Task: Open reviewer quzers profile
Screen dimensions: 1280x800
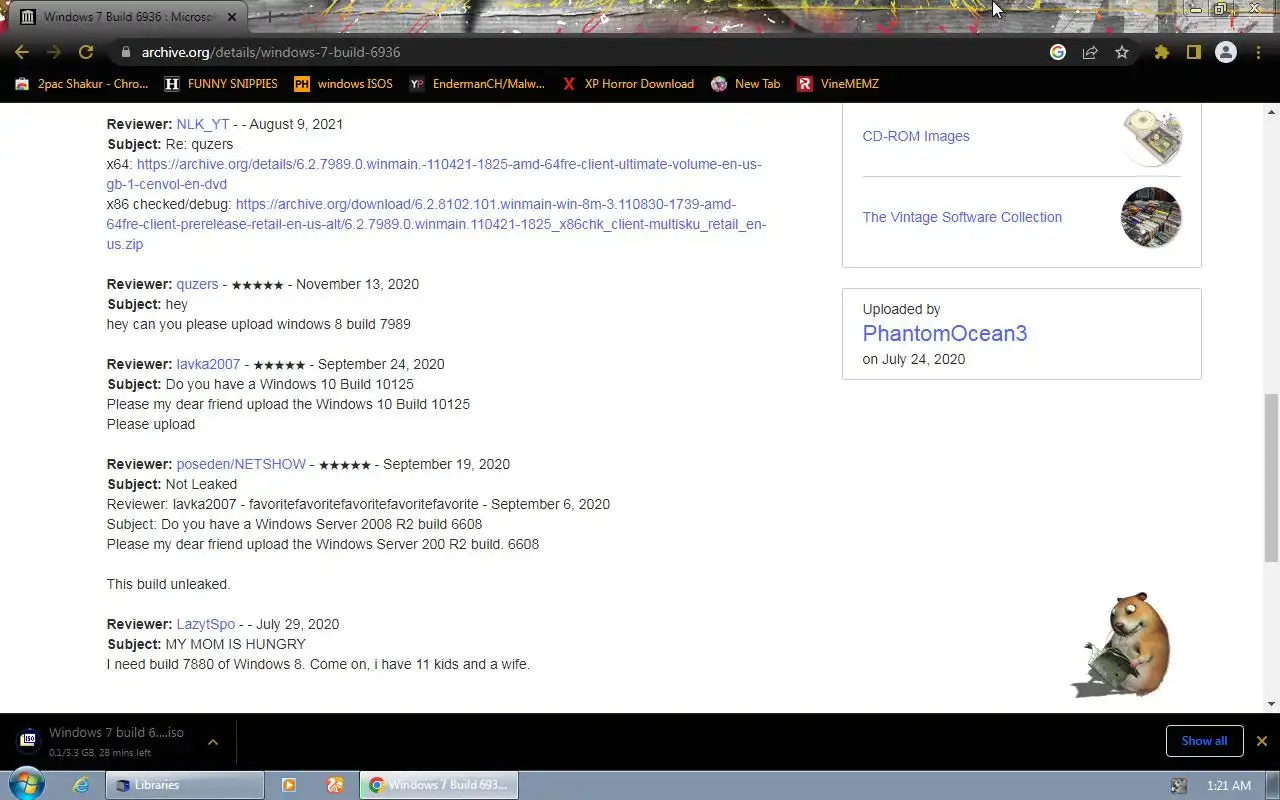Action: click(x=197, y=284)
